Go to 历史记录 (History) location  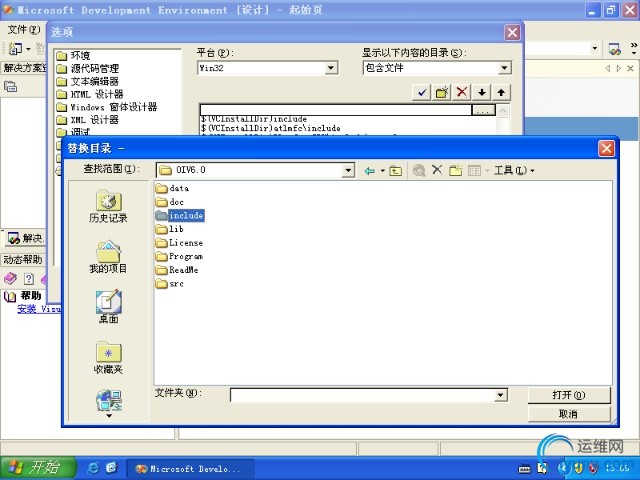point(108,207)
